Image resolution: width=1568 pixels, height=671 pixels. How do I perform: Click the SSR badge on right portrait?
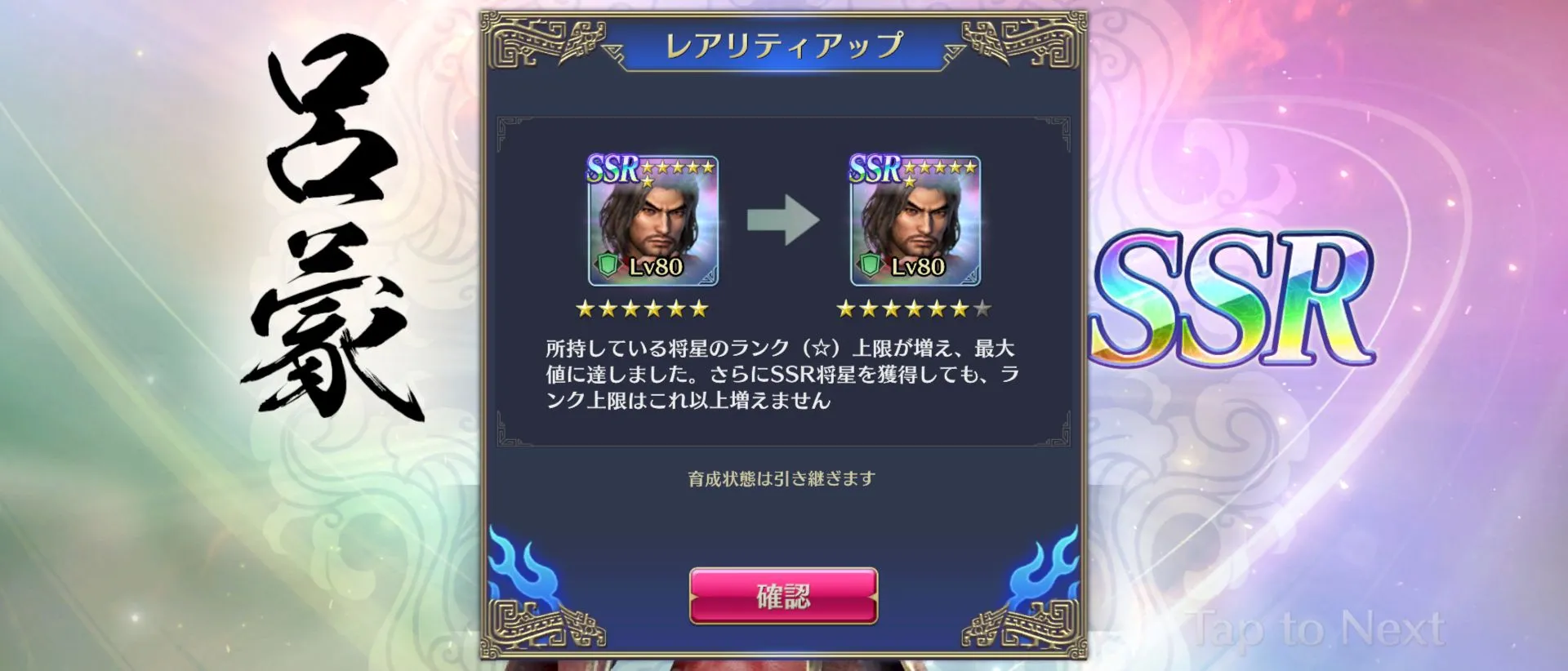click(x=875, y=169)
